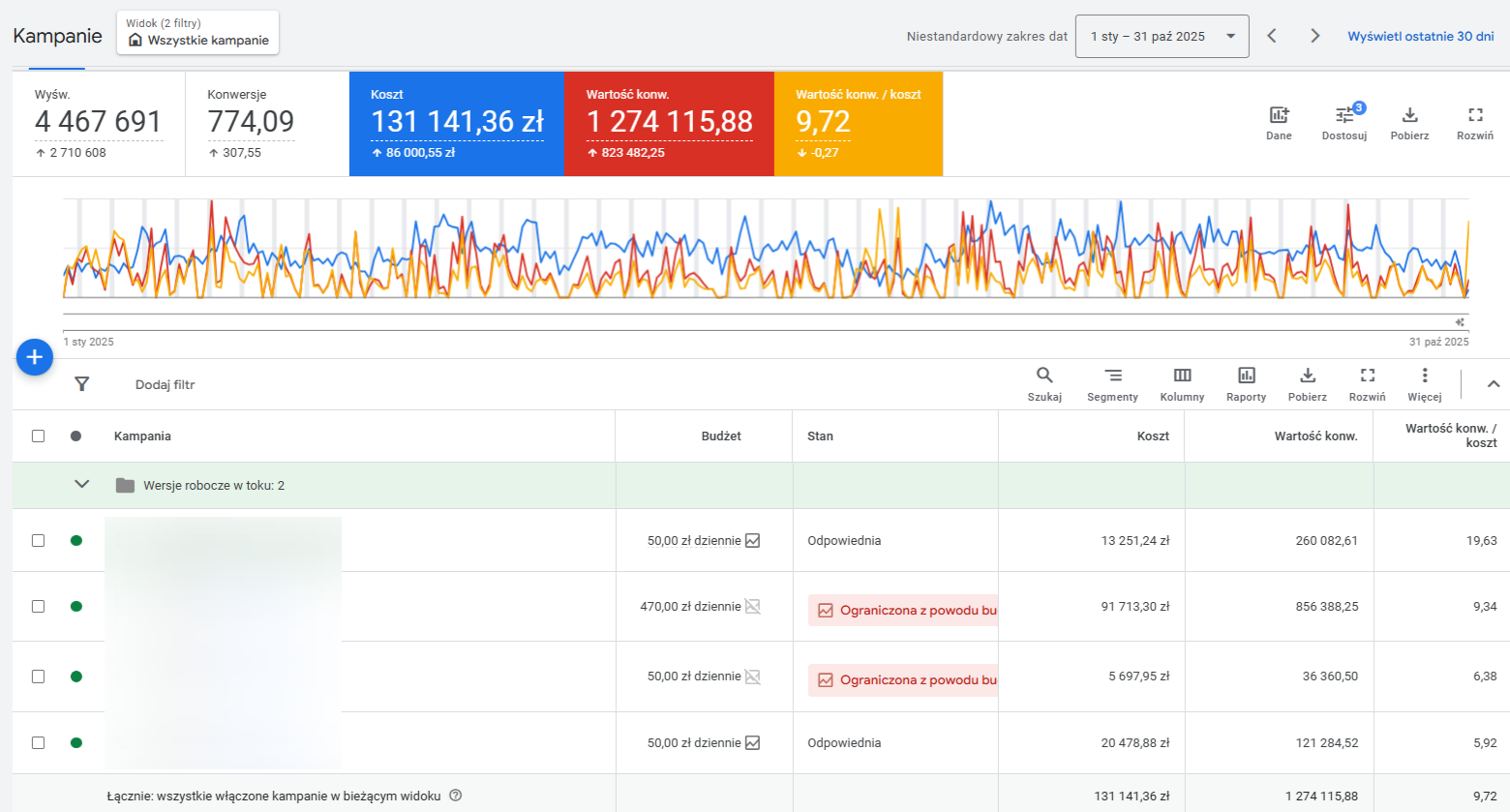Open the Wszystkie kampanie view selector
This screenshot has height=812, width=1510.
[197, 33]
